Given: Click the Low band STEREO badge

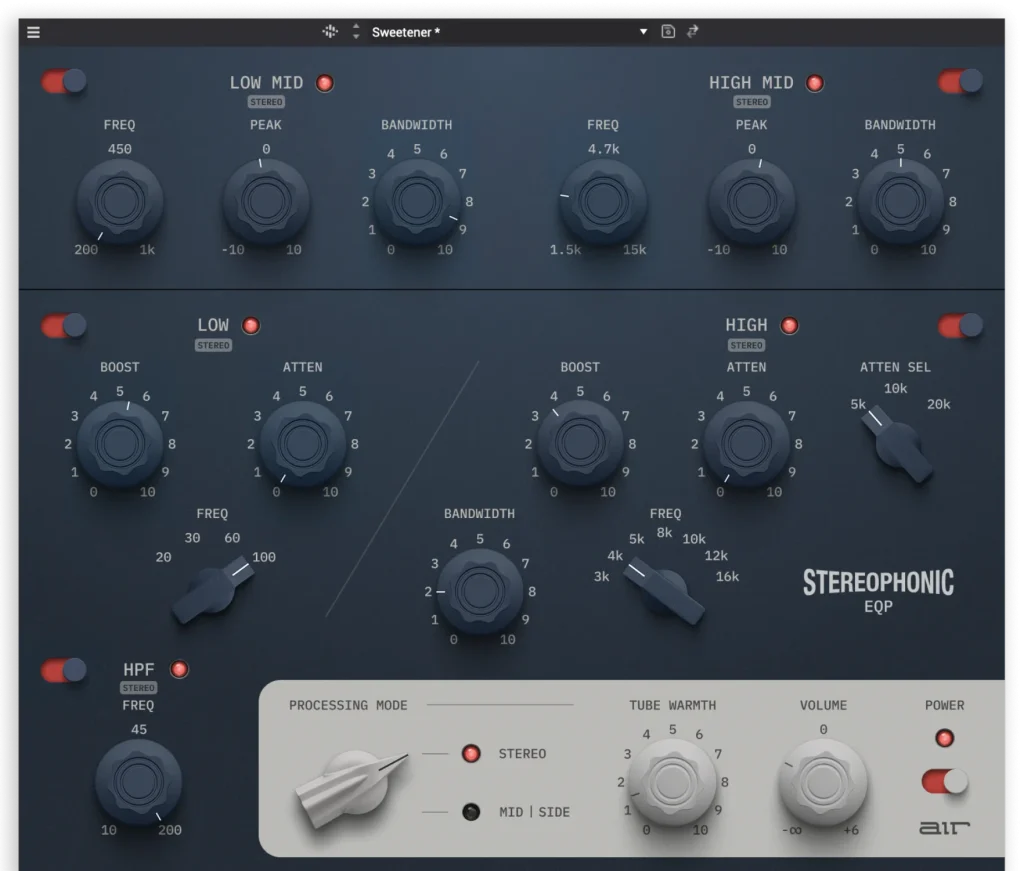Looking at the screenshot, I should click(x=214, y=345).
